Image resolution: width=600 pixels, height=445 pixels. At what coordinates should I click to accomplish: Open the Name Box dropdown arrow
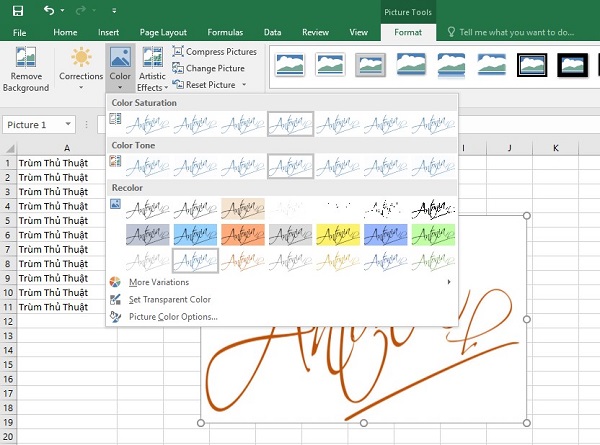[68, 124]
